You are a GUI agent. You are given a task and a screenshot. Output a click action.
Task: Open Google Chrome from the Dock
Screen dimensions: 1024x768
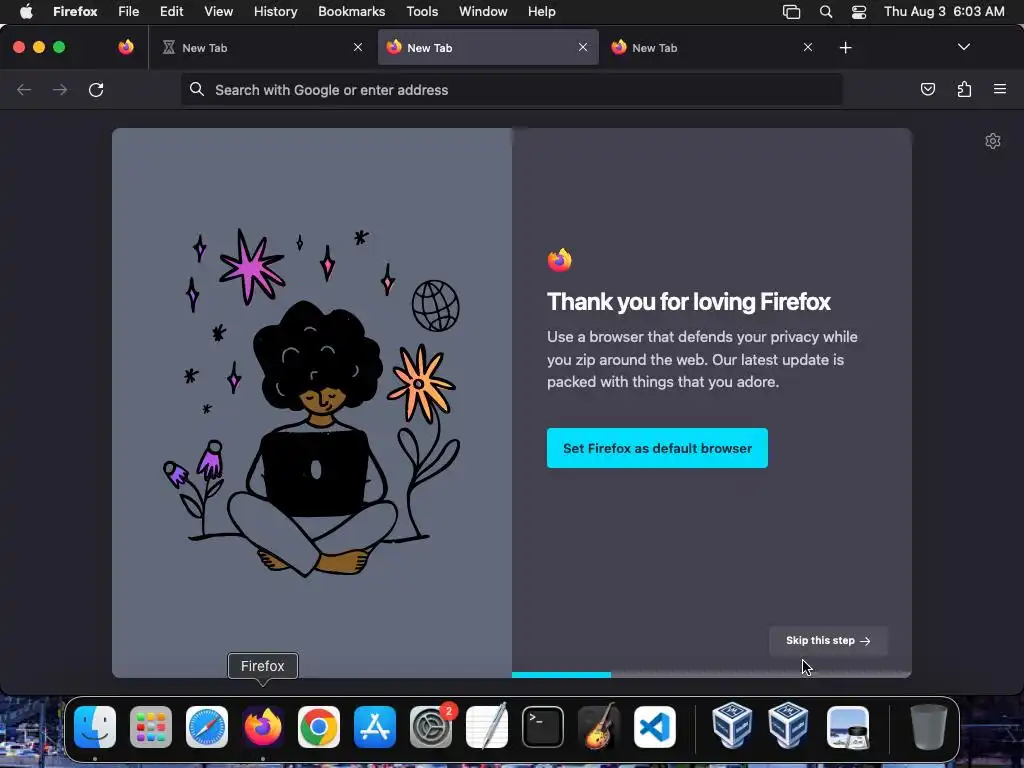click(x=319, y=727)
